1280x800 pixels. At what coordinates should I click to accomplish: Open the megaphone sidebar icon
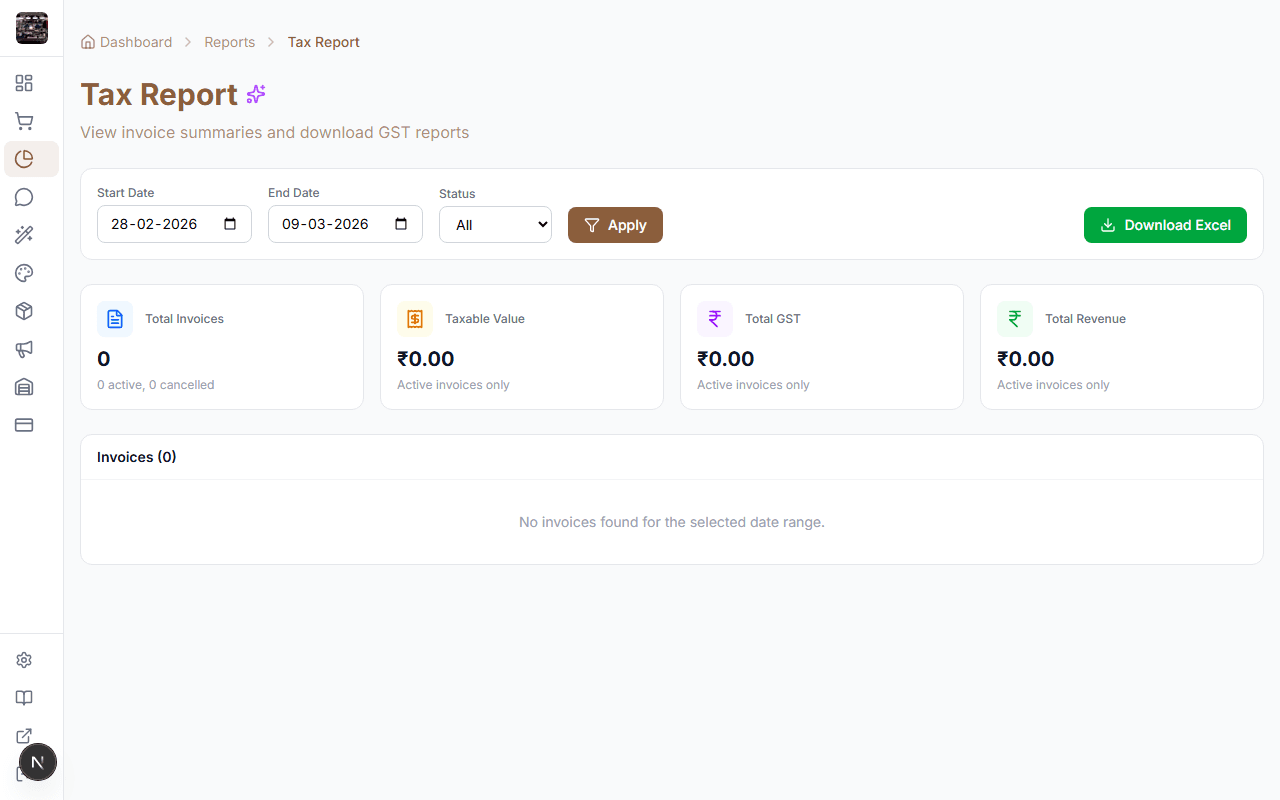coord(24,349)
